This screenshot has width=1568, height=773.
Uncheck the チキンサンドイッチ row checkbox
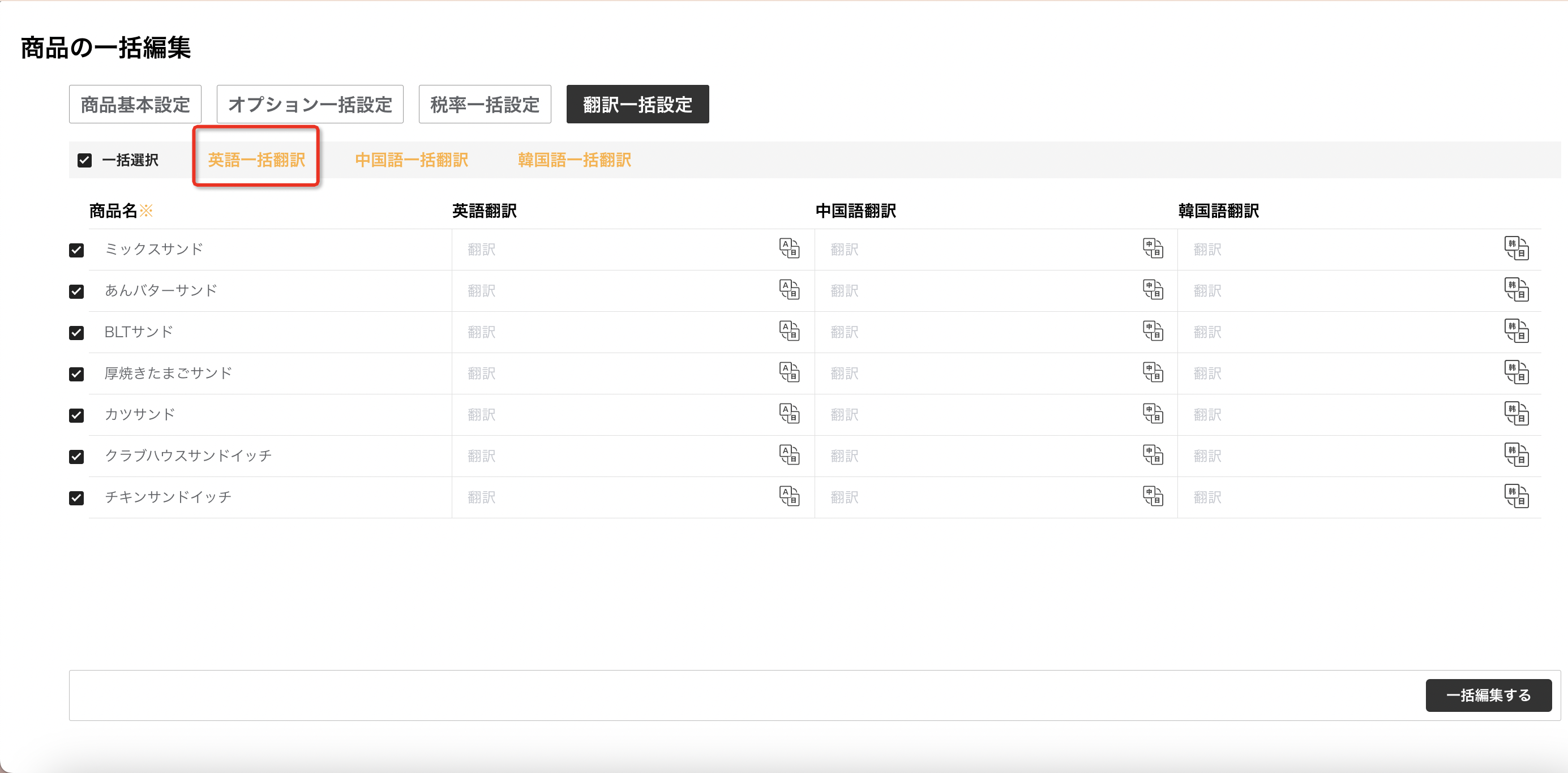[x=76, y=498]
